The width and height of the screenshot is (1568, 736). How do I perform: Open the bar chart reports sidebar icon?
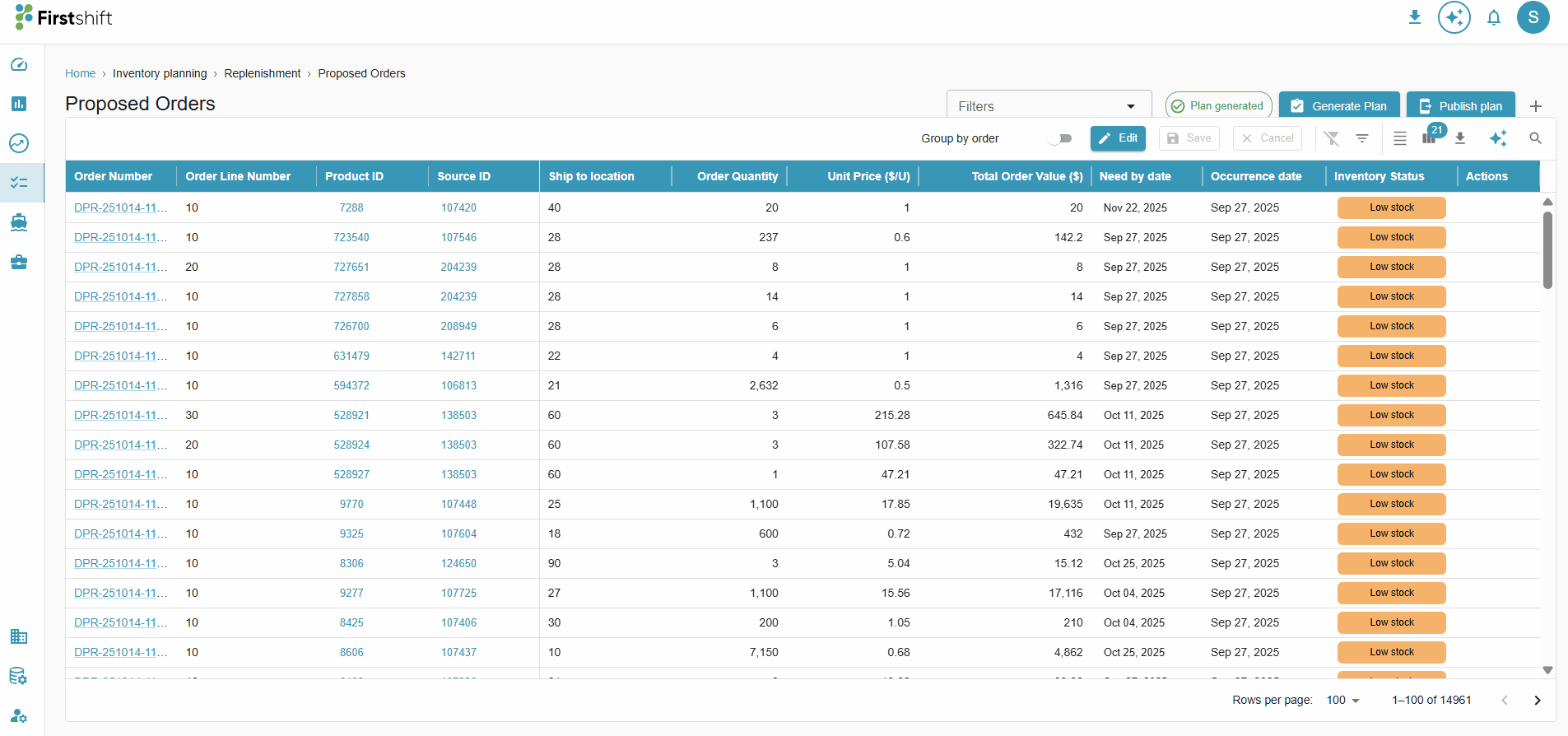(x=19, y=104)
